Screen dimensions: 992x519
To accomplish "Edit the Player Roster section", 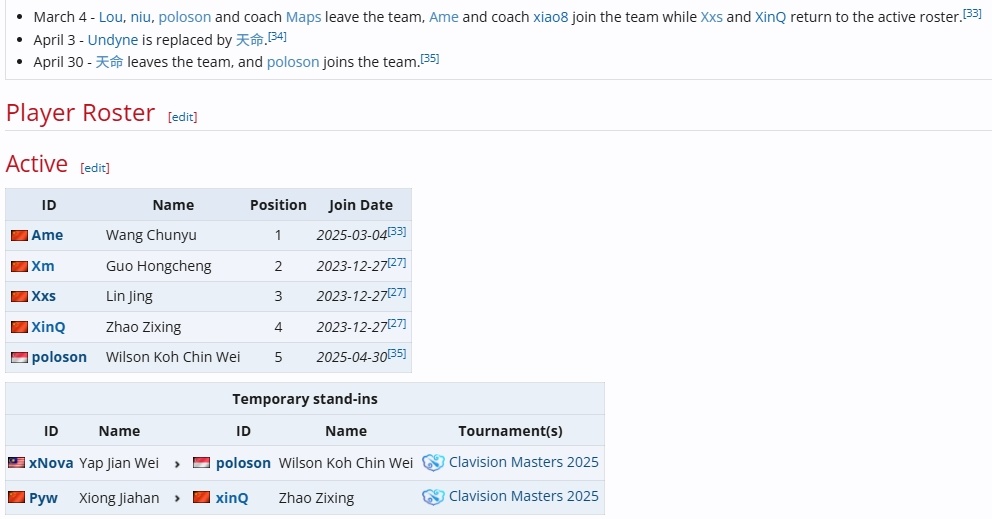I will (182, 117).
